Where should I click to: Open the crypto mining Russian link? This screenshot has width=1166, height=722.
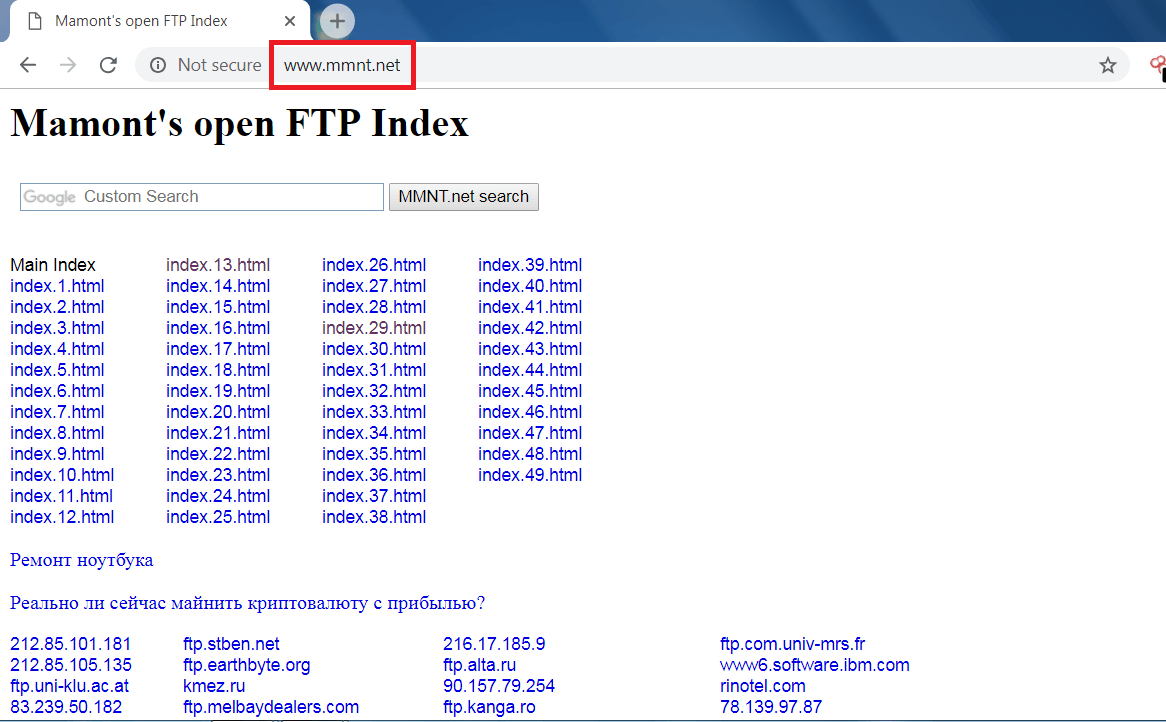248,603
